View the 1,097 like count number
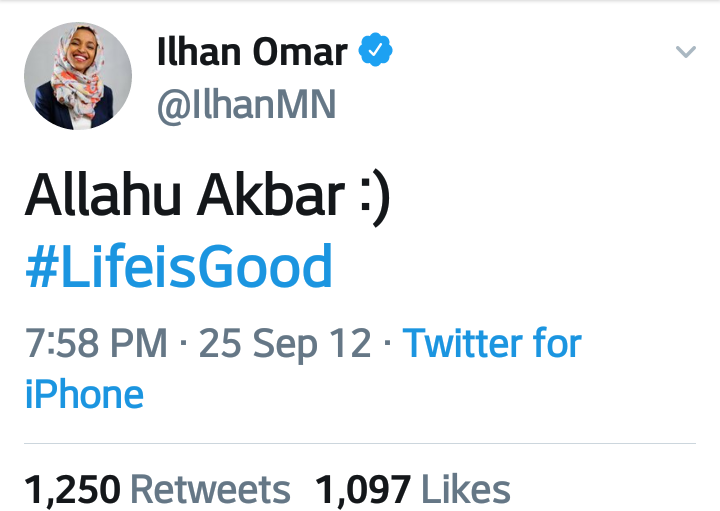720x511 pixels. click(363, 490)
